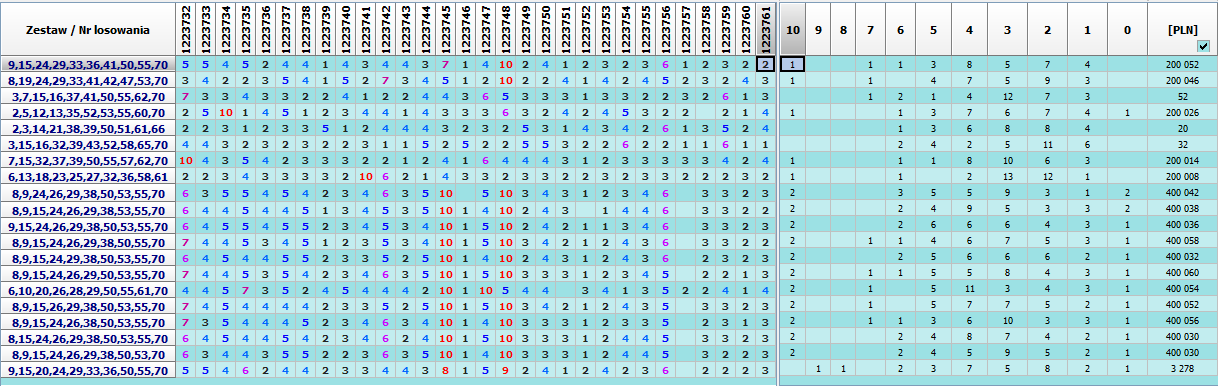Select draw column header 1223748
Image resolution: width=1218 pixels, height=386 pixels.
[505, 28]
